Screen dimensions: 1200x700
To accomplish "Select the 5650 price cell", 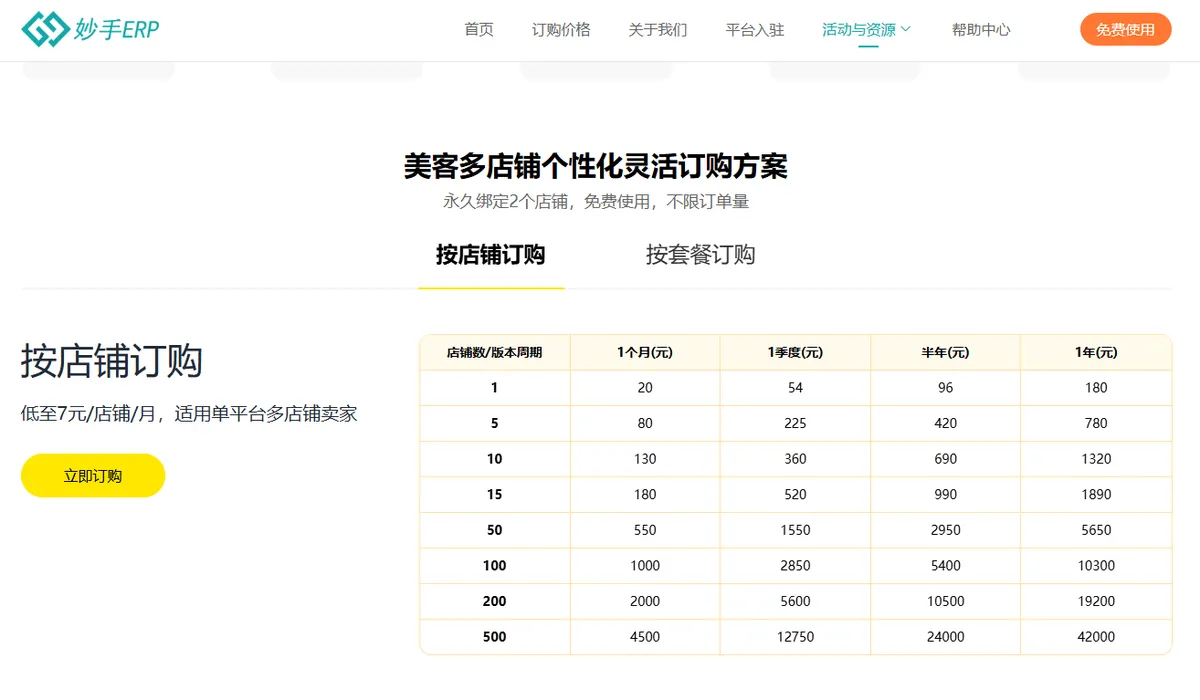I will coord(1096,530).
